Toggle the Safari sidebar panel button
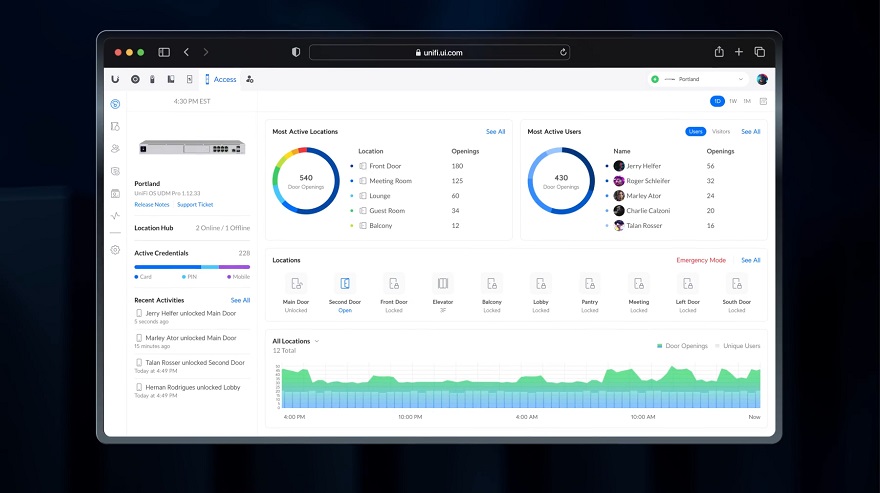880x493 pixels. [x=164, y=52]
